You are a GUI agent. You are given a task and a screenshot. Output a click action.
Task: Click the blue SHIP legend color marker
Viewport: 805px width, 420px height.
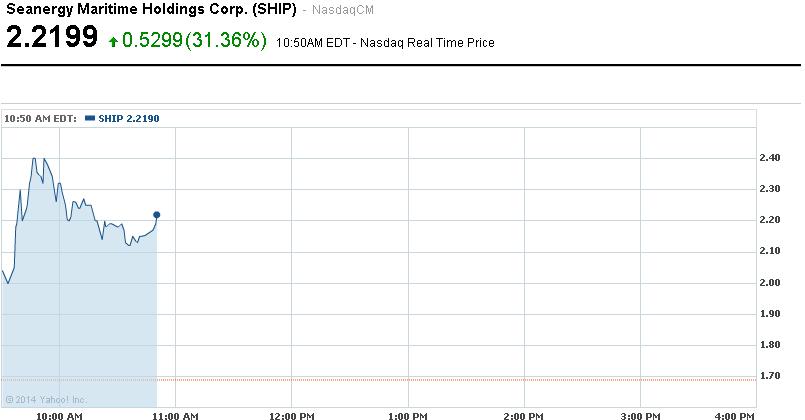click(x=91, y=118)
